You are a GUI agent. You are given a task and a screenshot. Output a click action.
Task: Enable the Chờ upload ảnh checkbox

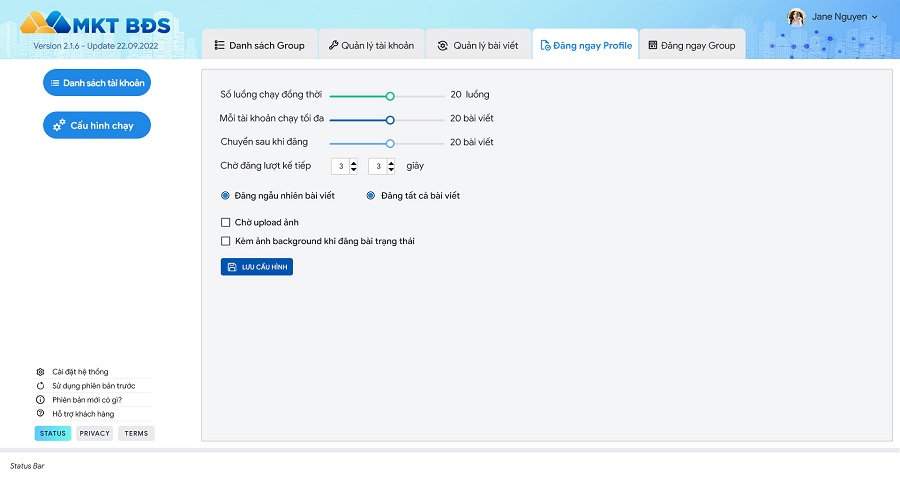pos(225,222)
